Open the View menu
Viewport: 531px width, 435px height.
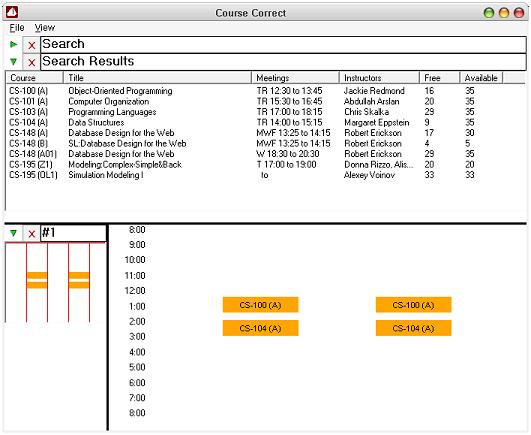[45, 28]
